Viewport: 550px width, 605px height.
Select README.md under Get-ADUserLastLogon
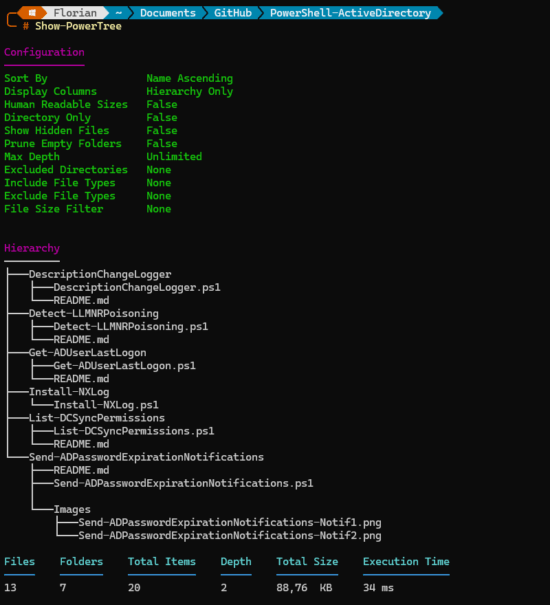pos(81,379)
